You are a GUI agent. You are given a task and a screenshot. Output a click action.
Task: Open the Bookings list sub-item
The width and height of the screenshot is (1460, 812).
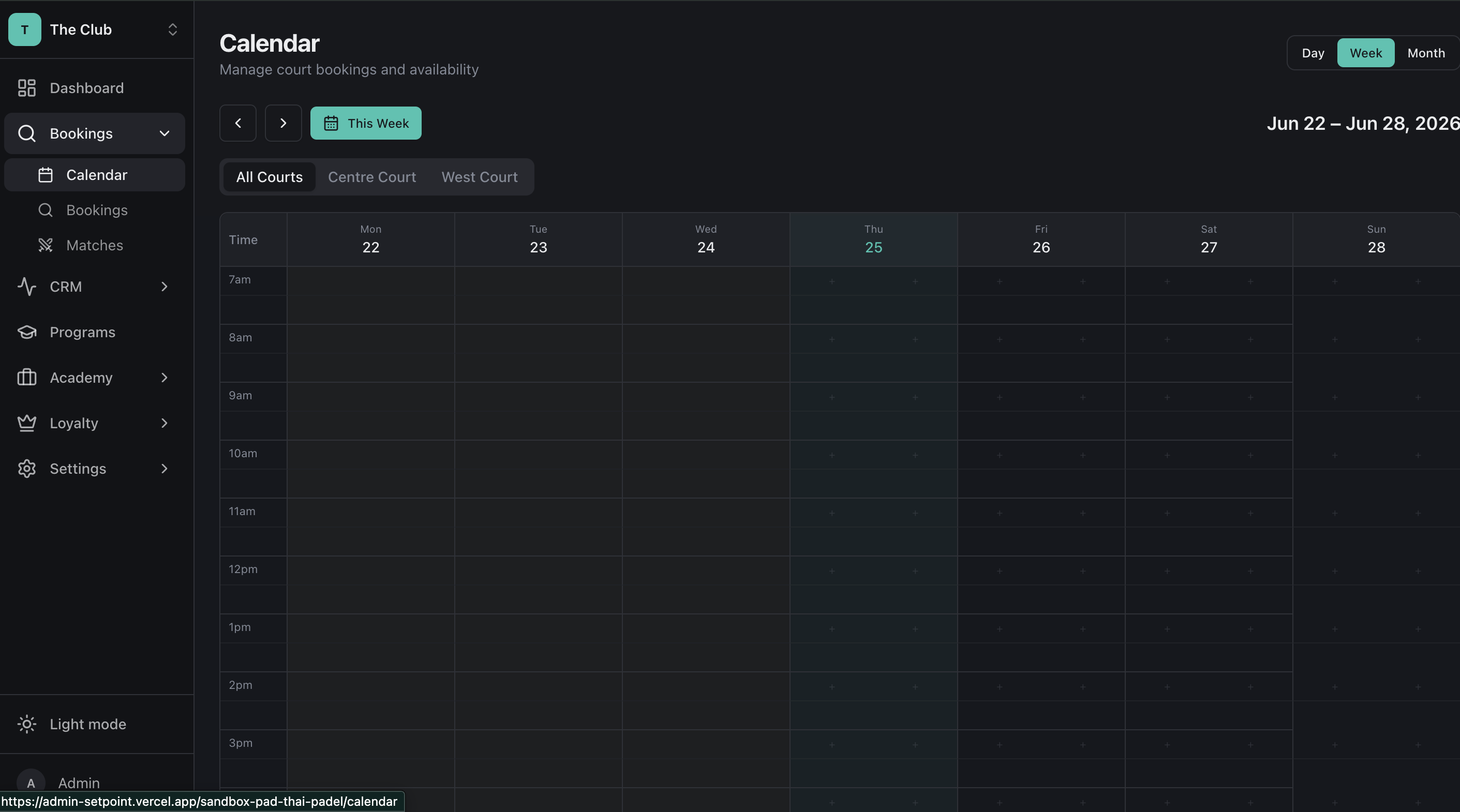(x=95, y=209)
